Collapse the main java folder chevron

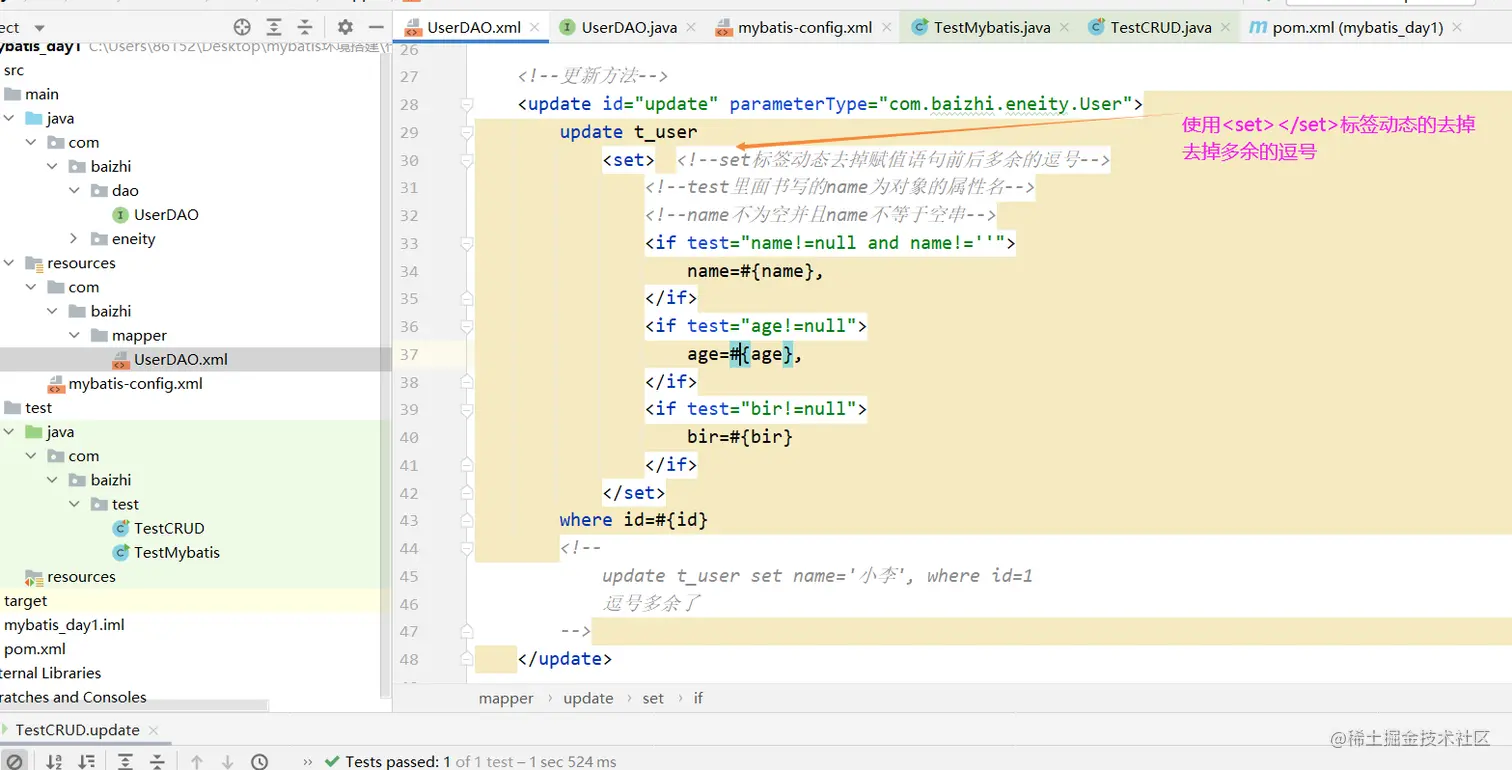click(9, 118)
